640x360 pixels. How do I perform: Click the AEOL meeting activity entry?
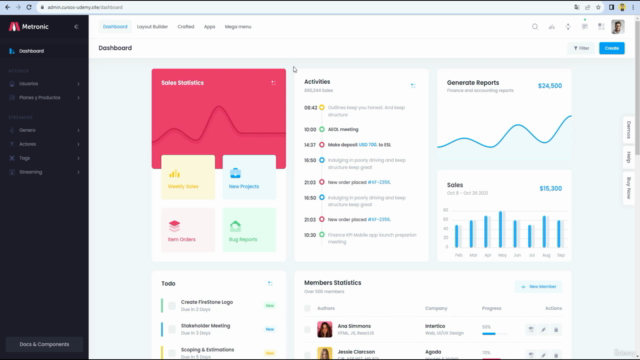pos(343,129)
